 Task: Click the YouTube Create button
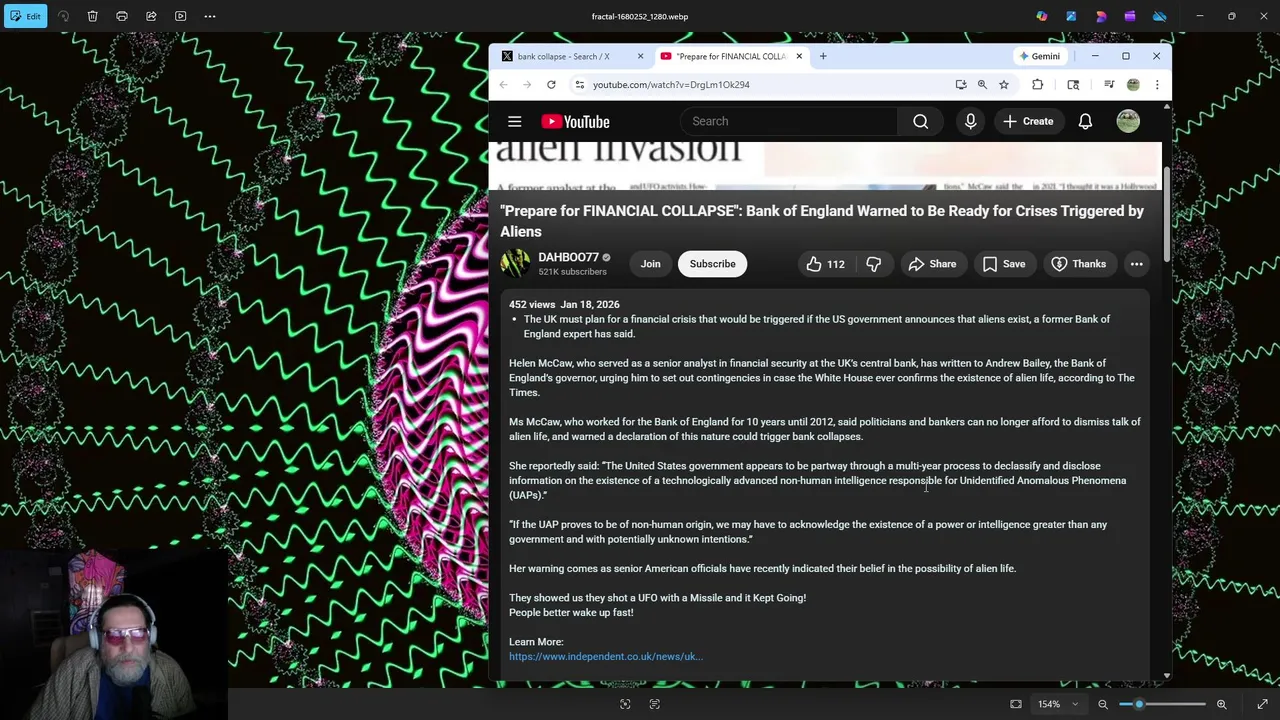pyautogui.click(x=1028, y=121)
